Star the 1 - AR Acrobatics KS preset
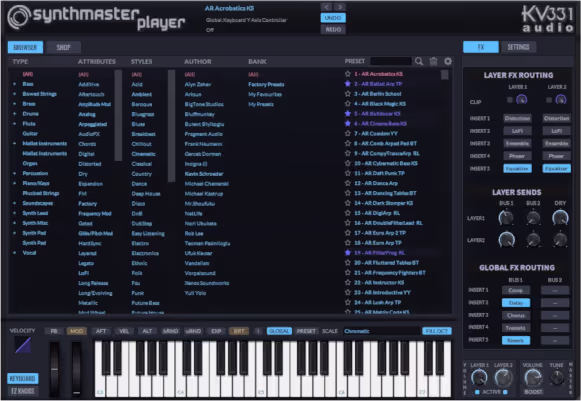The image size is (581, 401). [348, 74]
